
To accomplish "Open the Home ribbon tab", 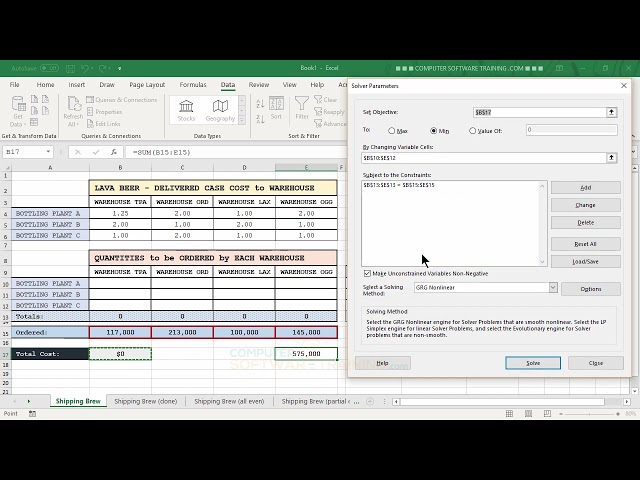I will [x=45, y=84].
